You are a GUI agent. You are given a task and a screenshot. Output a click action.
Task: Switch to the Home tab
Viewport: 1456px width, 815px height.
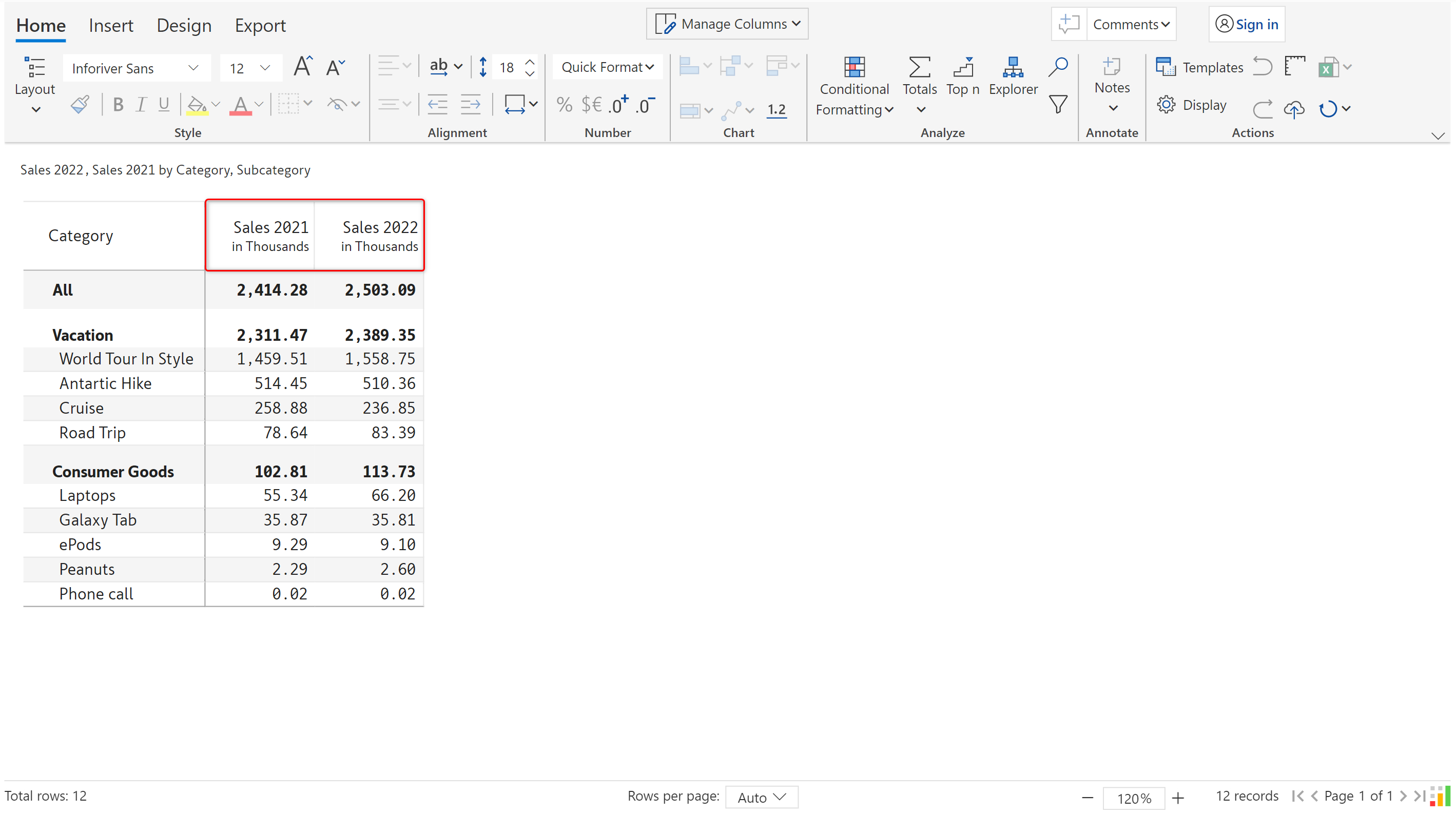(41, 26)
